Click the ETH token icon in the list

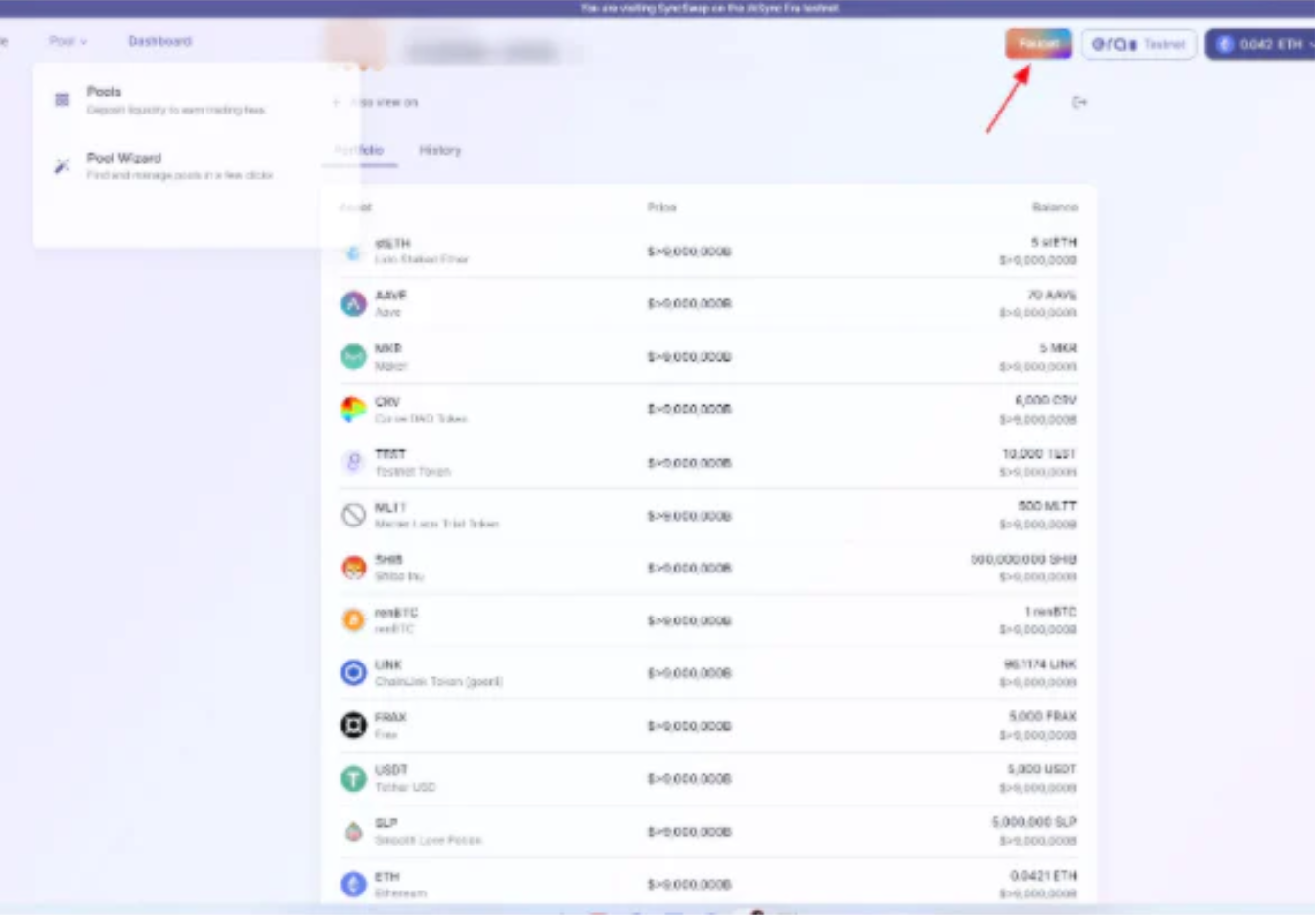(x=353, y=885)
